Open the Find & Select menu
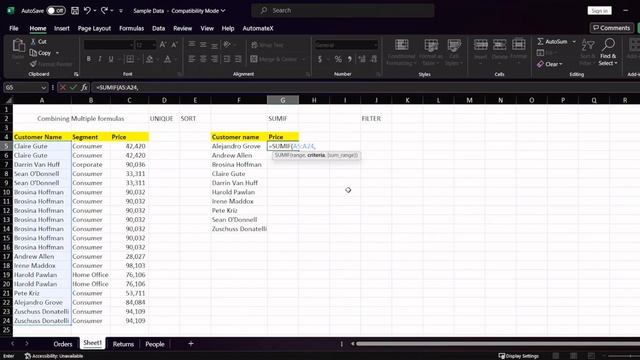The width and height of the screenshot is (640, 360). pos(608,52)
